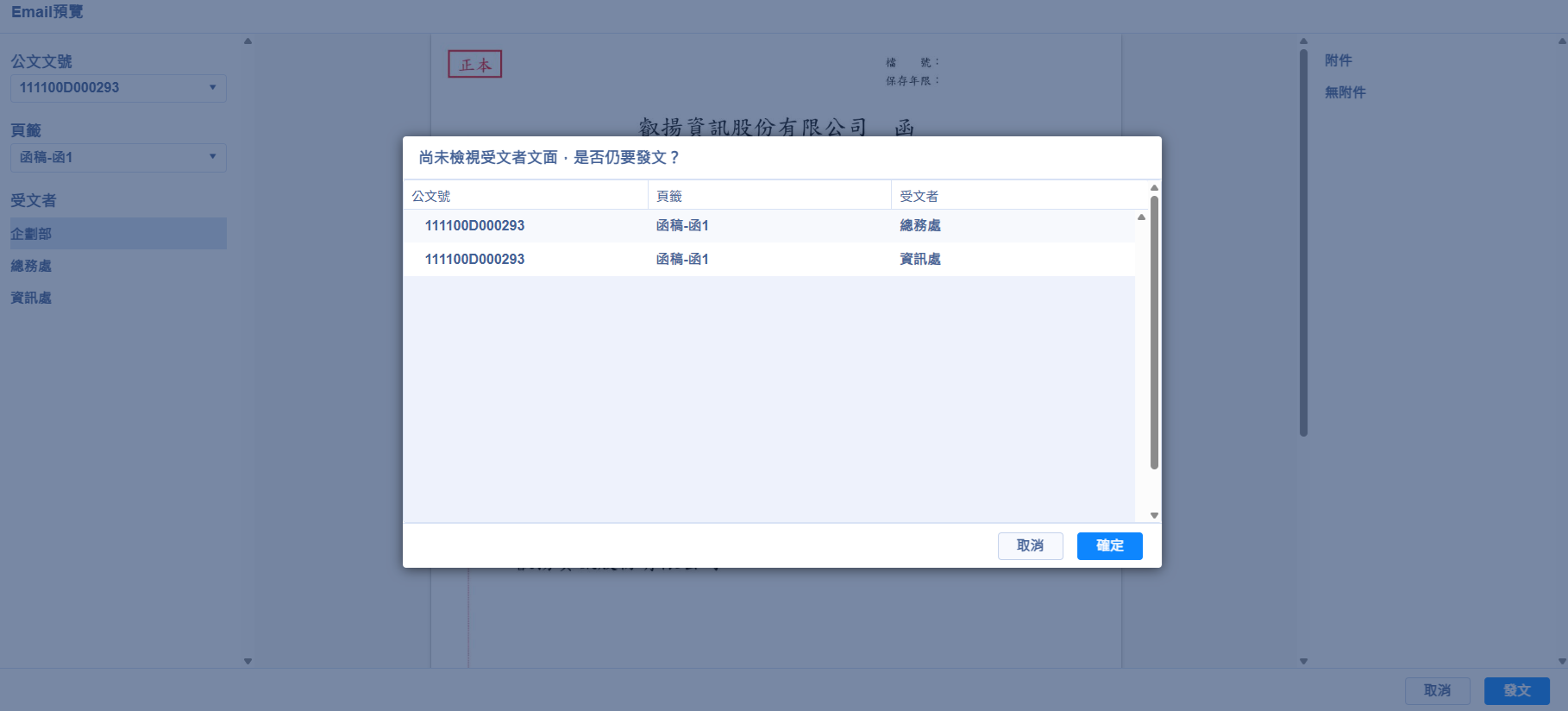Click the 發文 send button
The height and width of the screenshot is (711, 1568).
pyautogui.click(x=1516, y=690)
